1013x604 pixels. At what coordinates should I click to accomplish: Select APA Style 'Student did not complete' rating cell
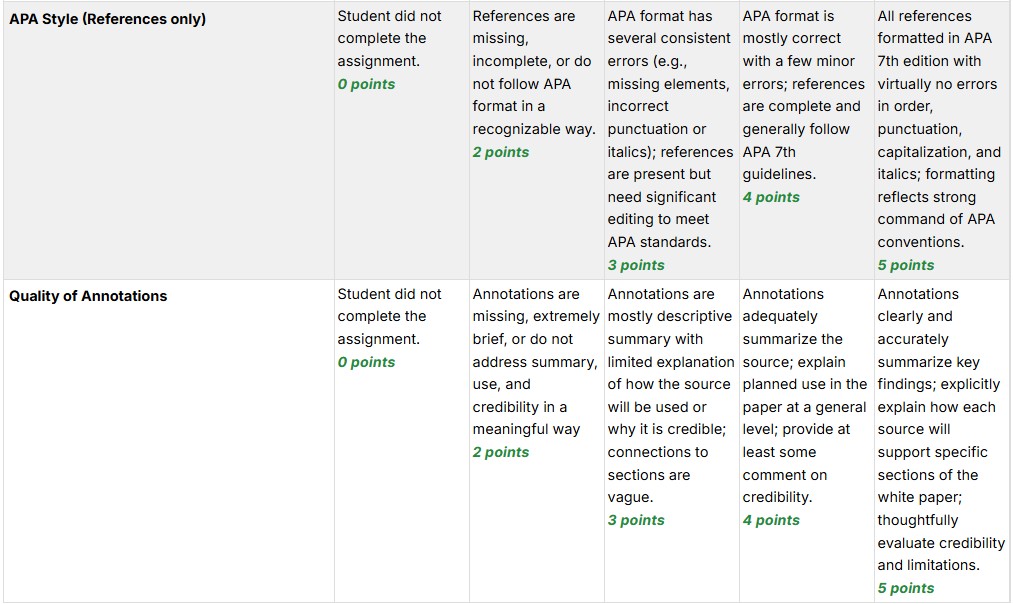[x=389, y=39]
